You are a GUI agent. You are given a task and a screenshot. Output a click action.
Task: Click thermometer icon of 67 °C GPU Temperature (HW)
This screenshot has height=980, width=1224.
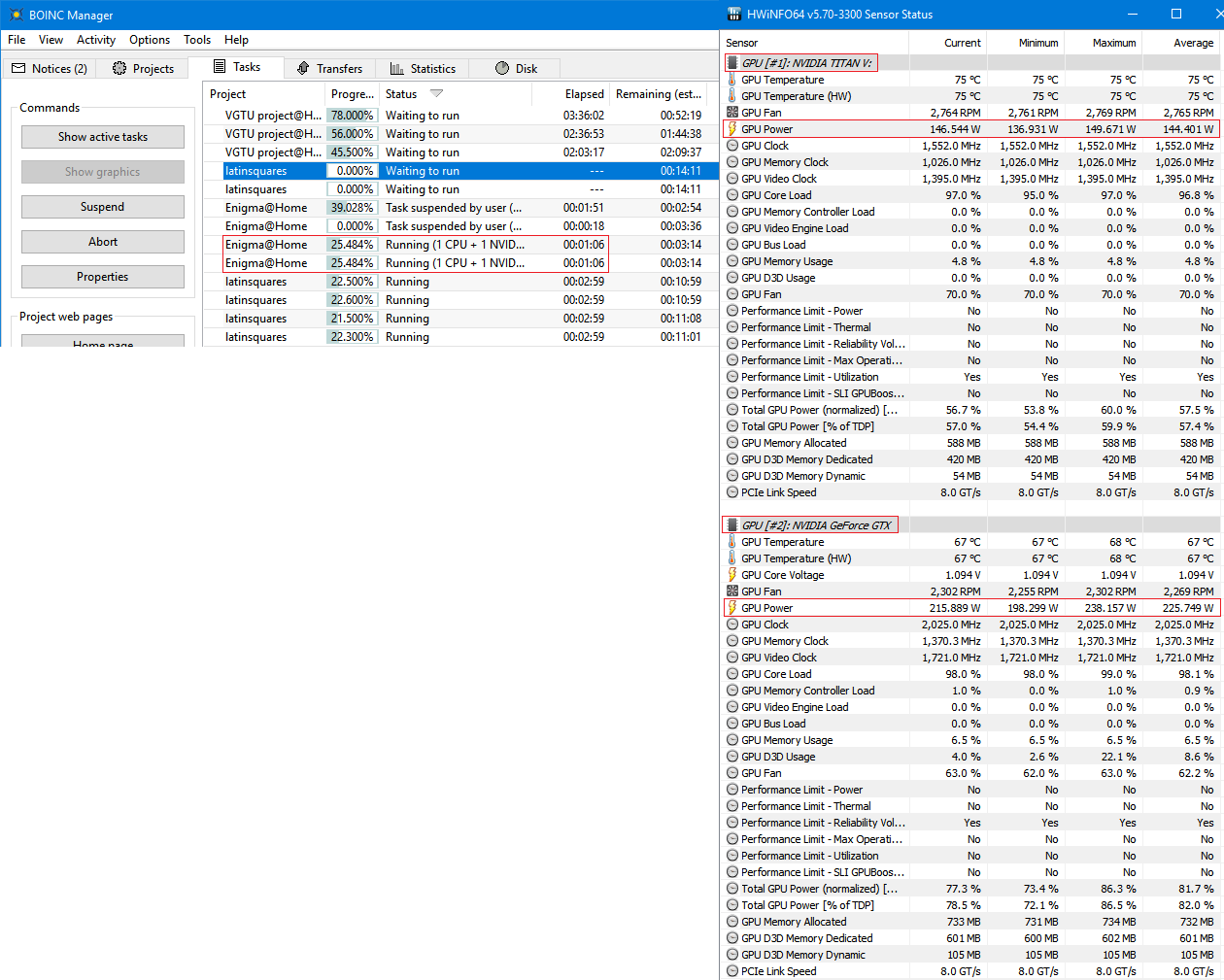click(x=732, y=558)
